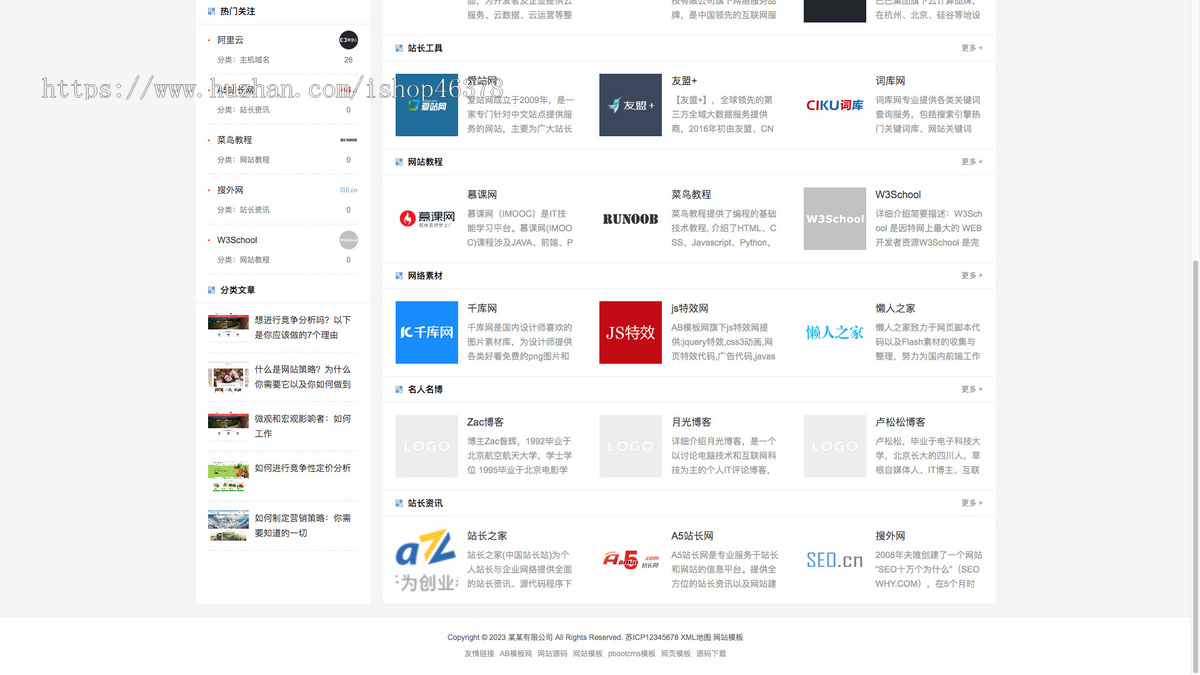This screenshot has height=675, width=1200.
Task: Open the 懒人之家 logo image
Action: 835,332
